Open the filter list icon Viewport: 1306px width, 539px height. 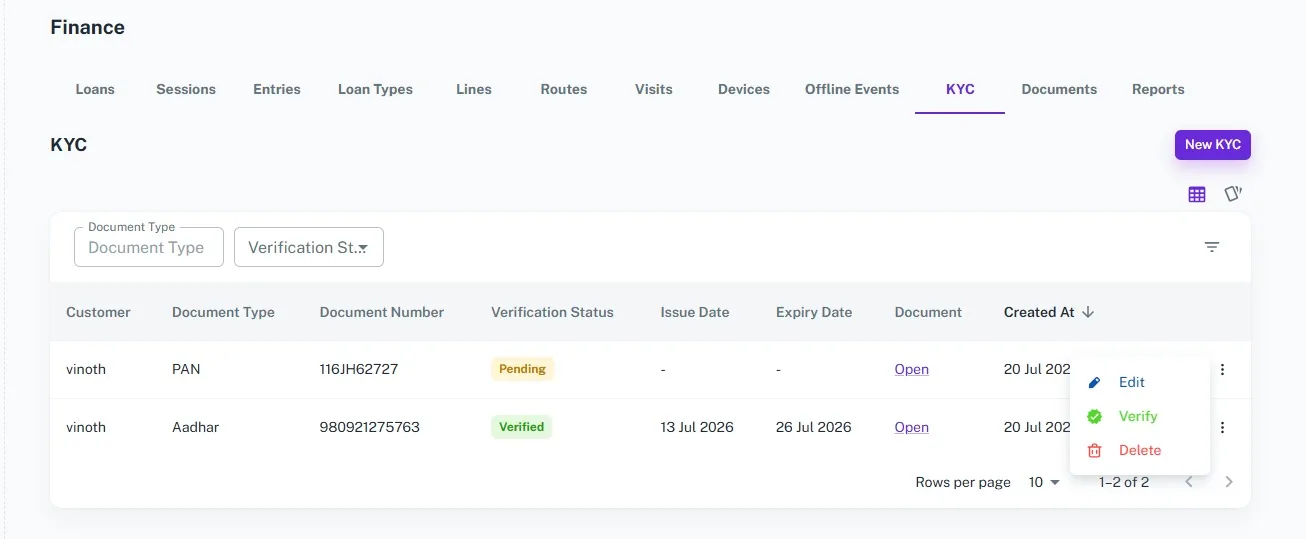pyautogui.click(x=1212, y=247)
